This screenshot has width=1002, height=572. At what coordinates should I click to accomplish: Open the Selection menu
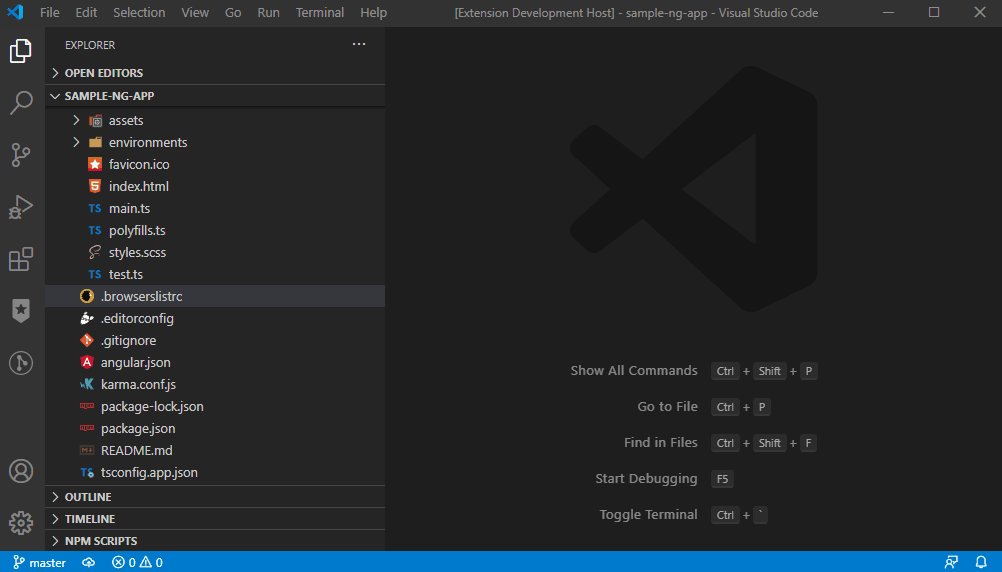point(139,13)
